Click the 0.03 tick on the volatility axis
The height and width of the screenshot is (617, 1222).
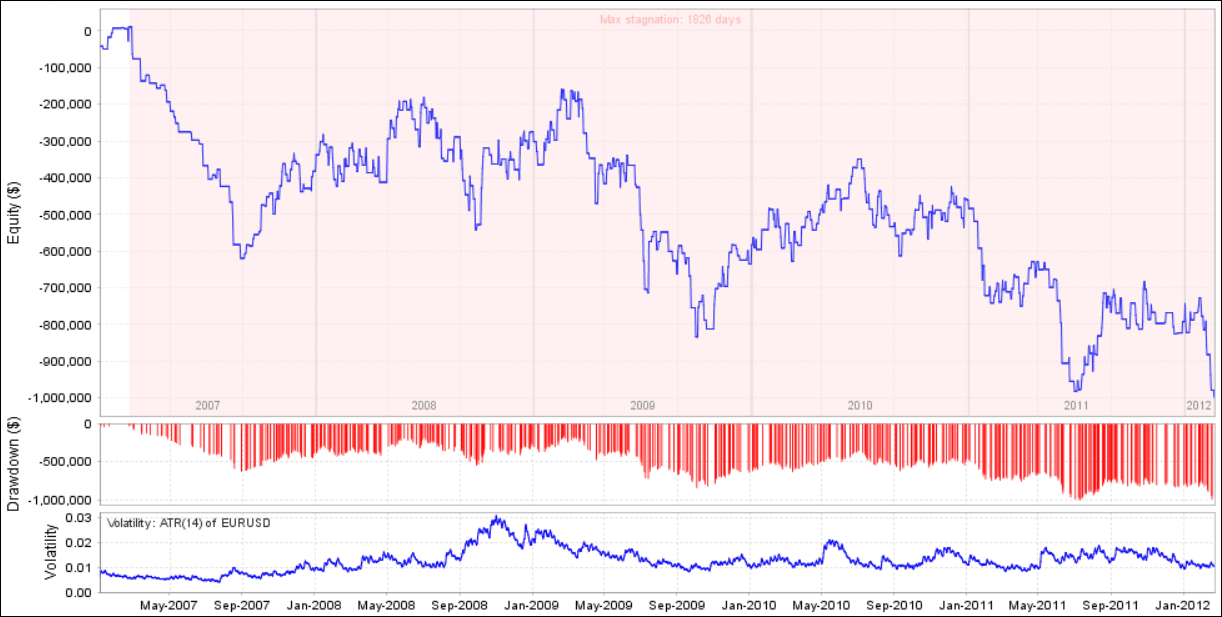pyautogui.click(x=77, y=517)
